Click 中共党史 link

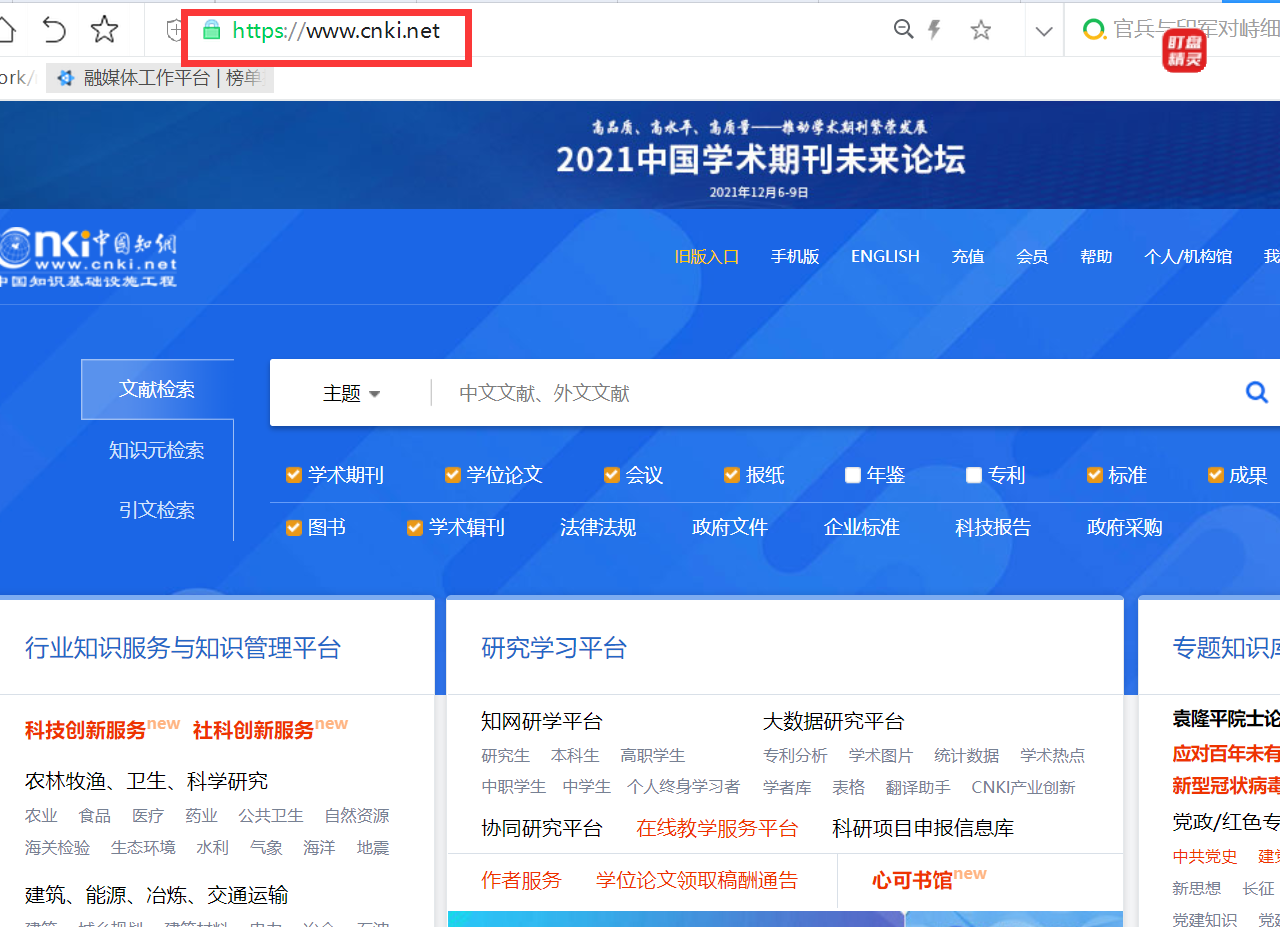pos(1205,857)
